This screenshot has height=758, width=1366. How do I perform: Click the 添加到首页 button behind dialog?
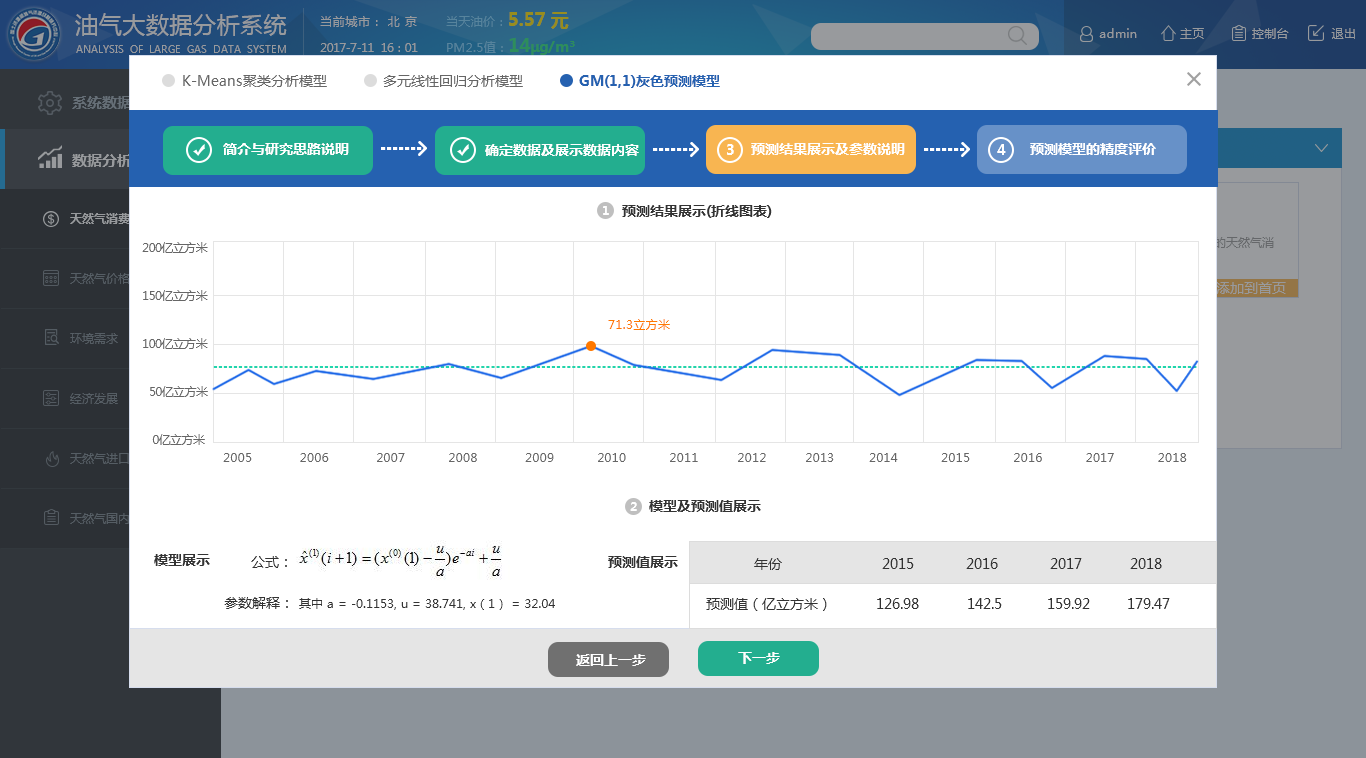click(1257, 288)
